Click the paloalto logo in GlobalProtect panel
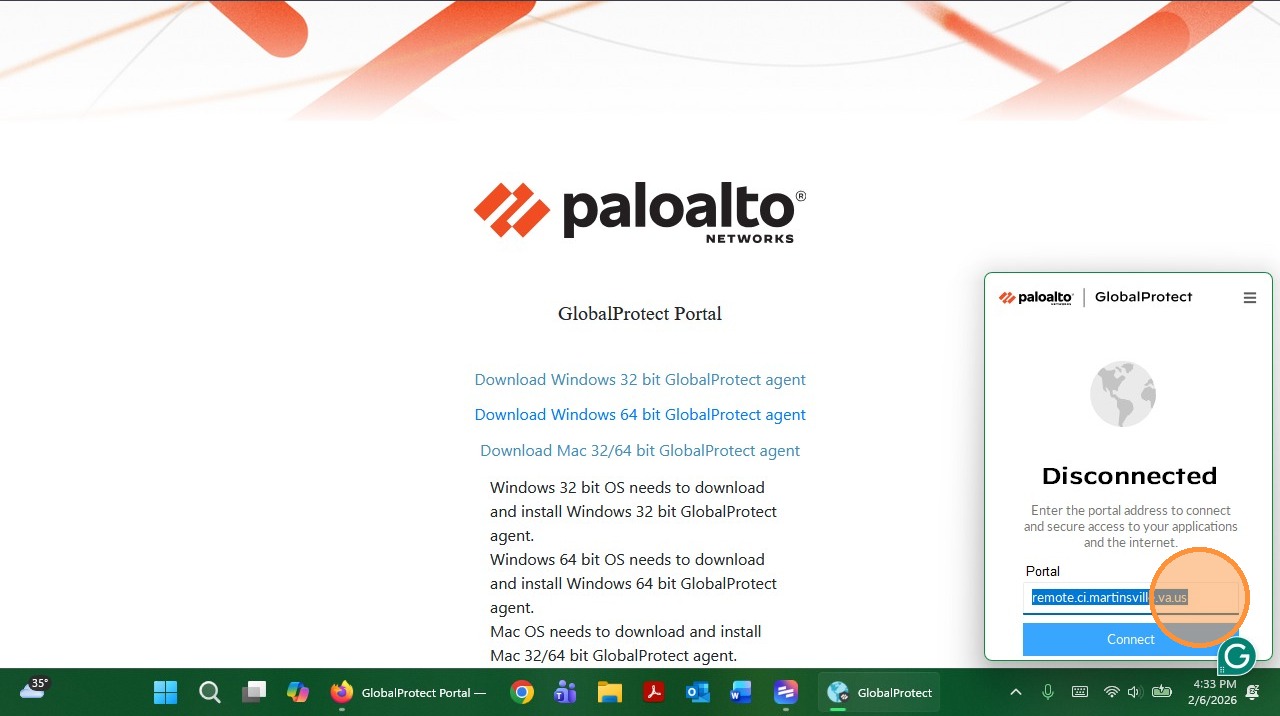The height and width of the screenshot is (716, 1280). (x=1036, y=298)
